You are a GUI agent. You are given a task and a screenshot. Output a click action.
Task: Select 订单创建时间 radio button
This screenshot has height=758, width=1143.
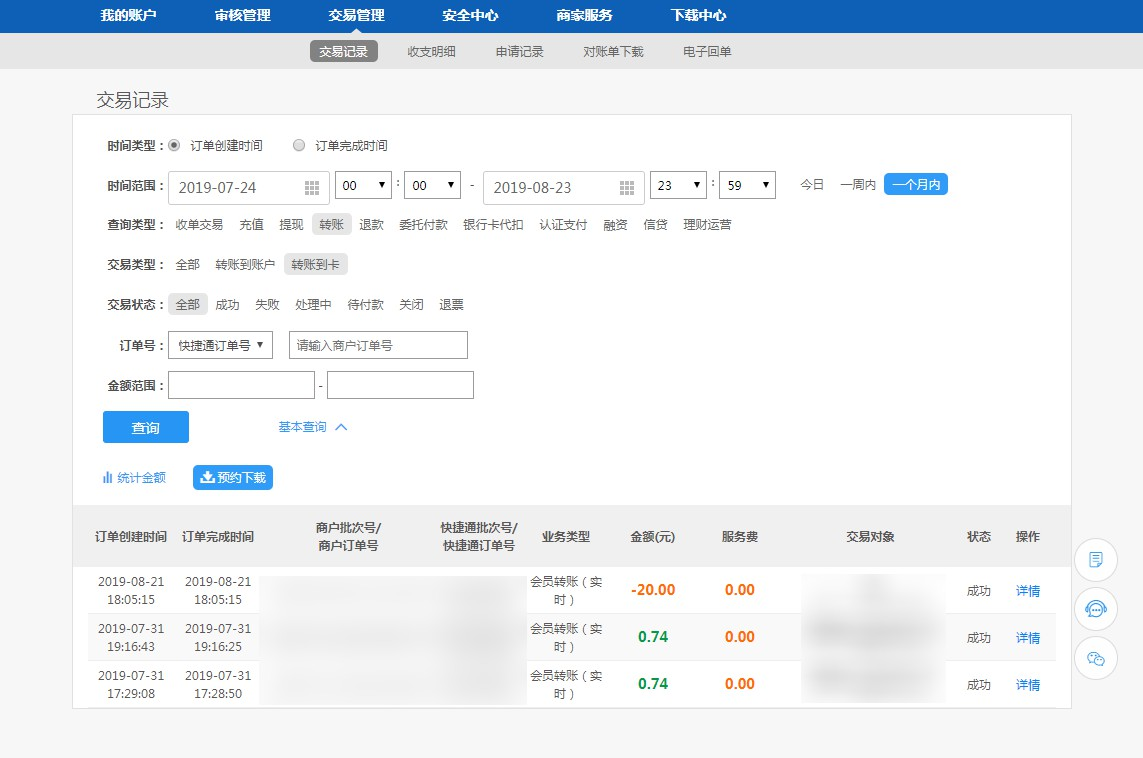point(174,145)
